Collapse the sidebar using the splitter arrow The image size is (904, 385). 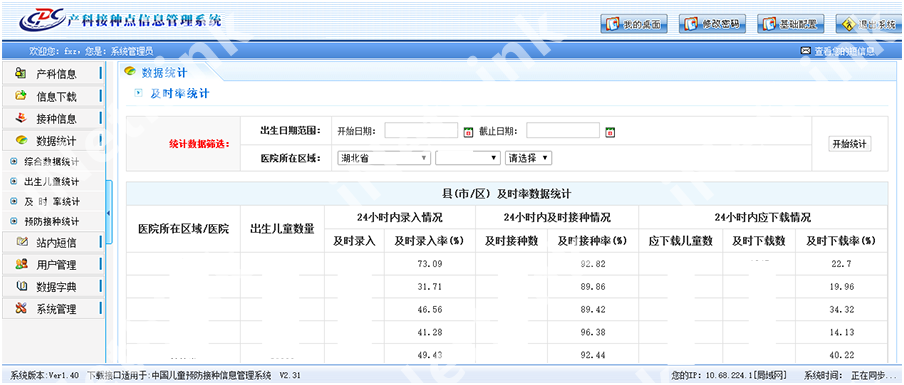click(109, 213)
